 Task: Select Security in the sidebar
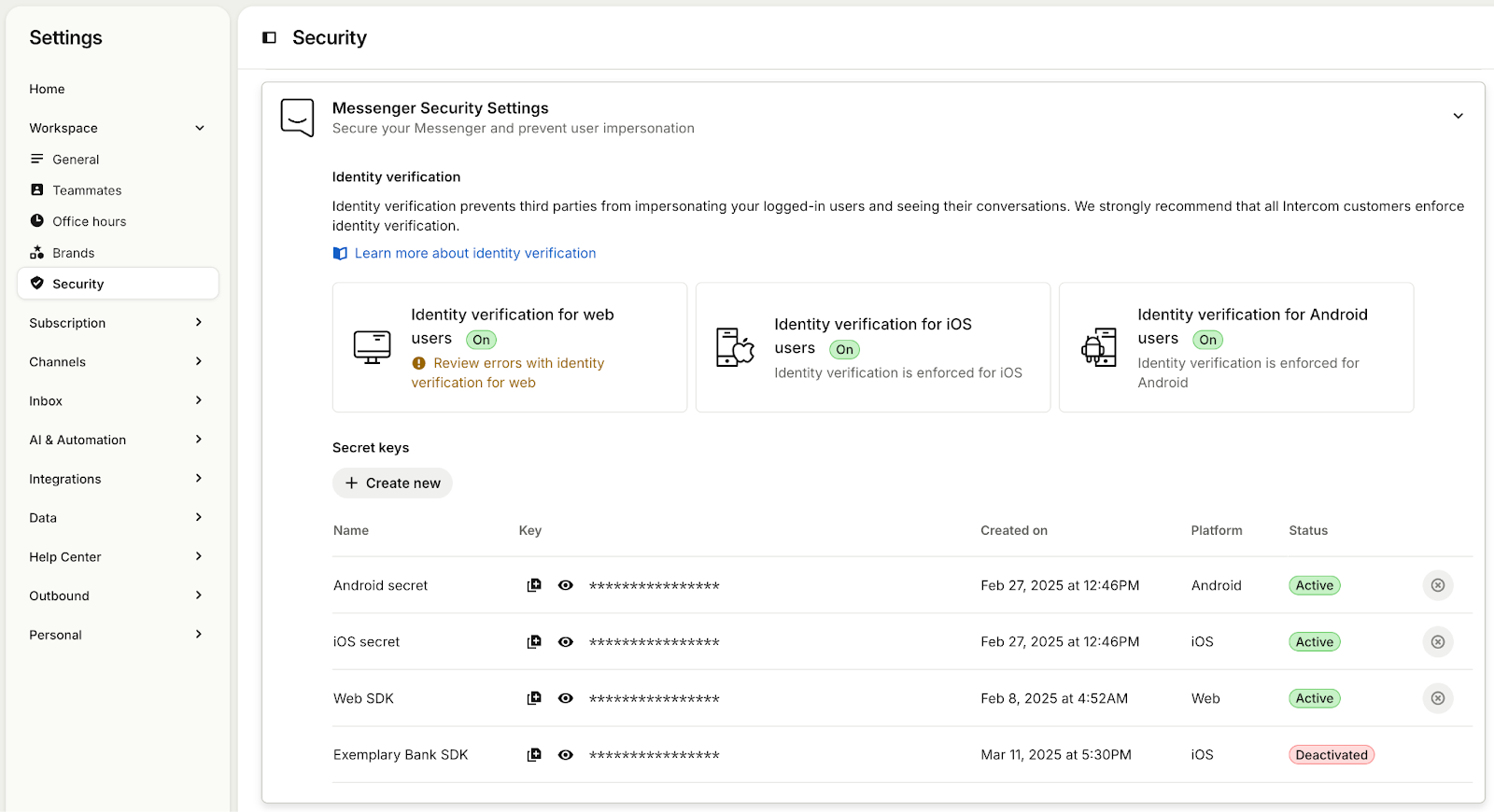point(118,283)
